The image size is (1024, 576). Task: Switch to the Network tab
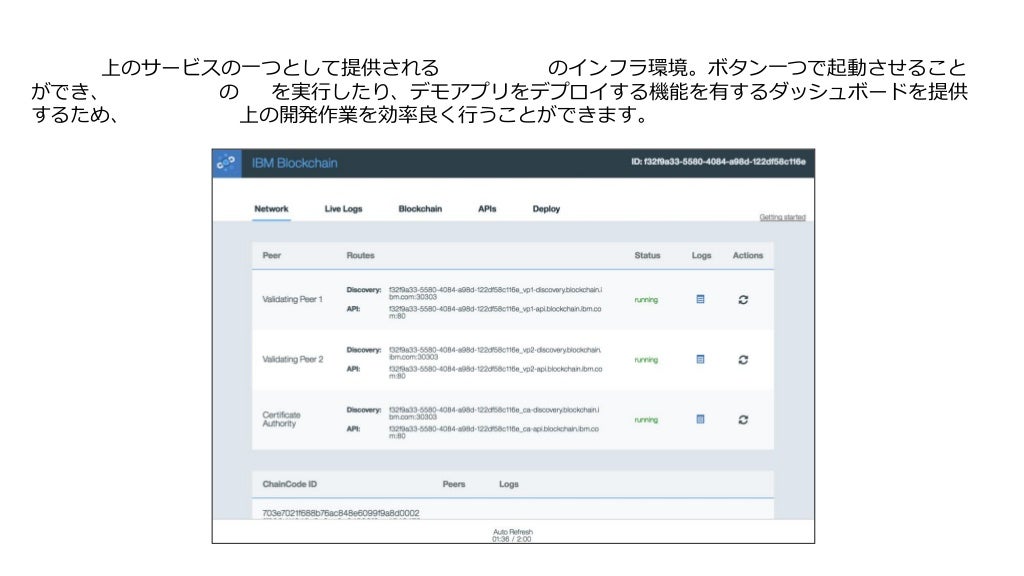coord(271,209)
